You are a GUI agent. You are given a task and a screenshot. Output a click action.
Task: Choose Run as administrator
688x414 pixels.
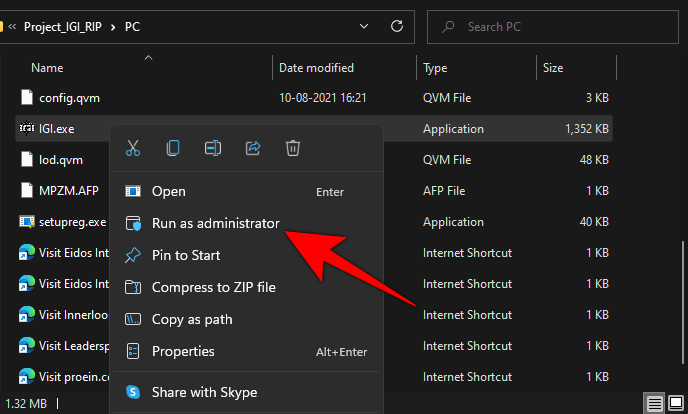[x=215, y=223]
